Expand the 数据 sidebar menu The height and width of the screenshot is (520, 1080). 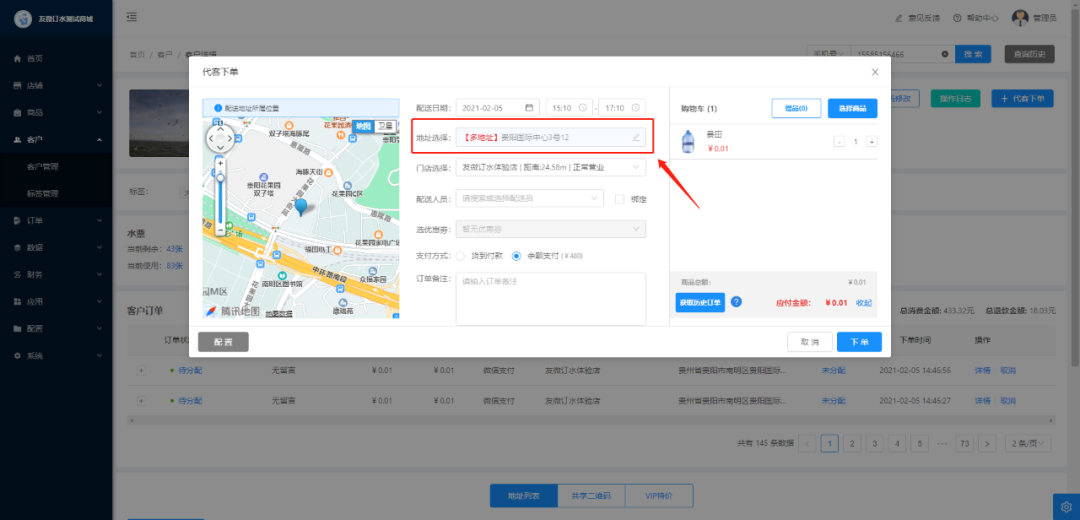click(56, 247)
